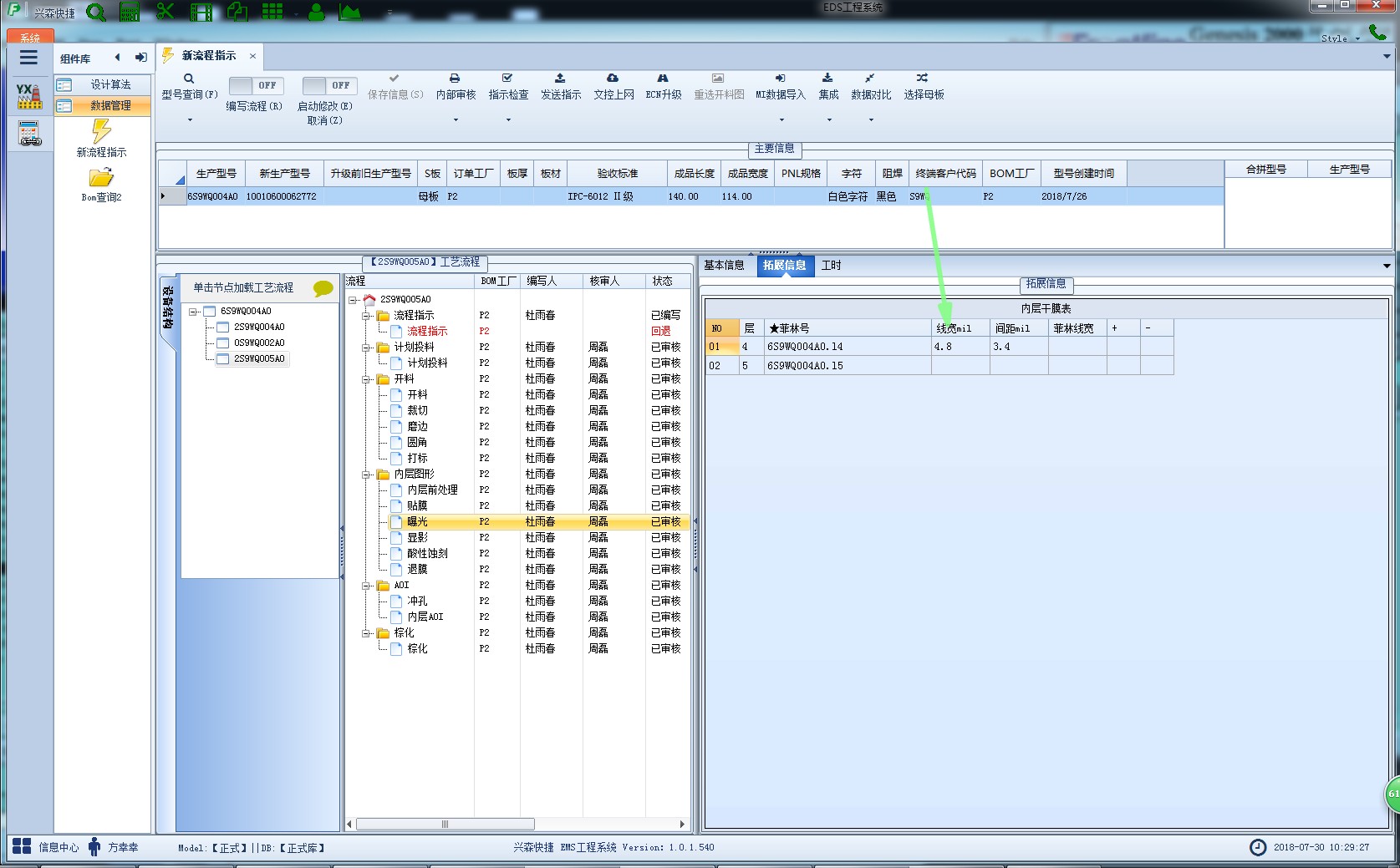Screen dimensions: 1400x868
Task: Collapse the 内层图形 folder node
Action: coord(366,475)
